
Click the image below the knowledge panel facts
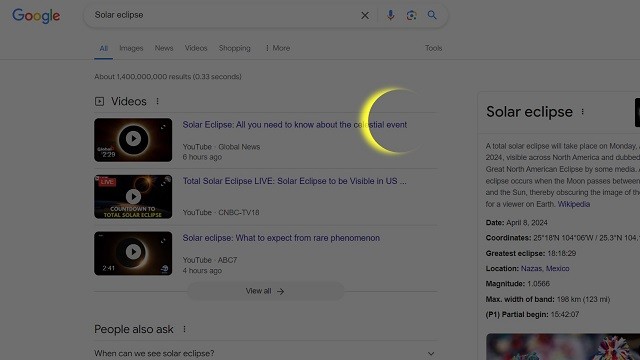click(x=563, y=347)
